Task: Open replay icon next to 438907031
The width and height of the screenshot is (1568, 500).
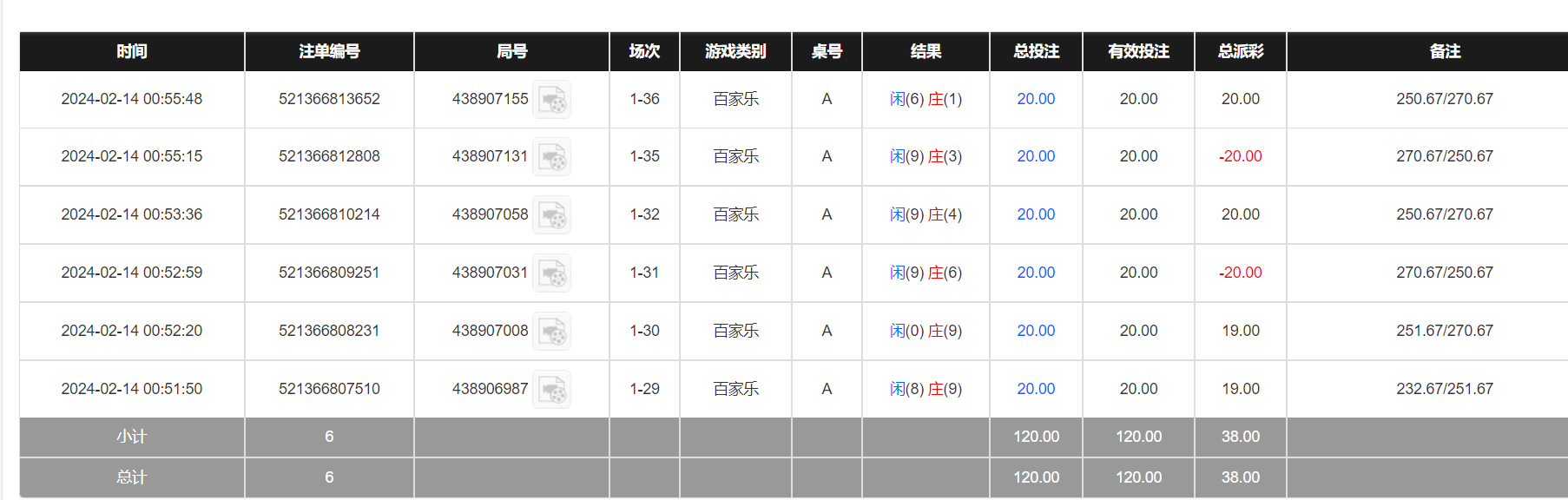Action: point(551,273)
